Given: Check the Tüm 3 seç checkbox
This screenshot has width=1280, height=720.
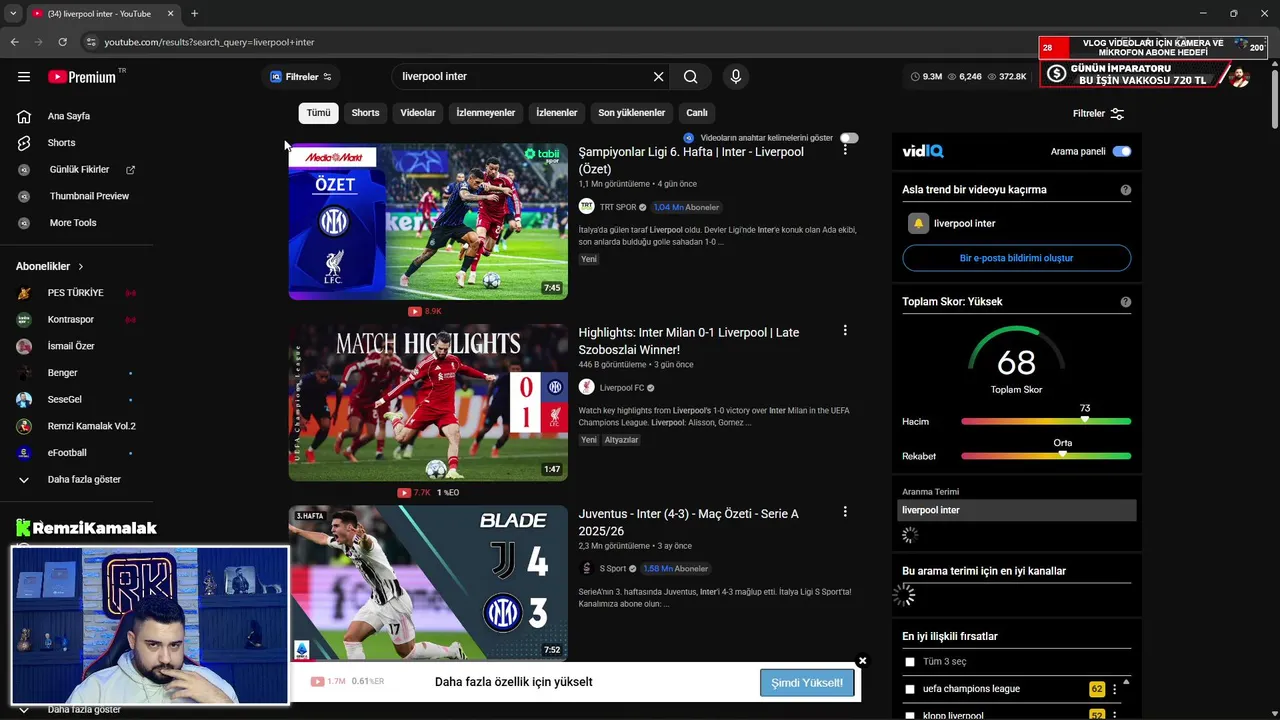Looking at the screenshot, I should [x=910, y=662].
